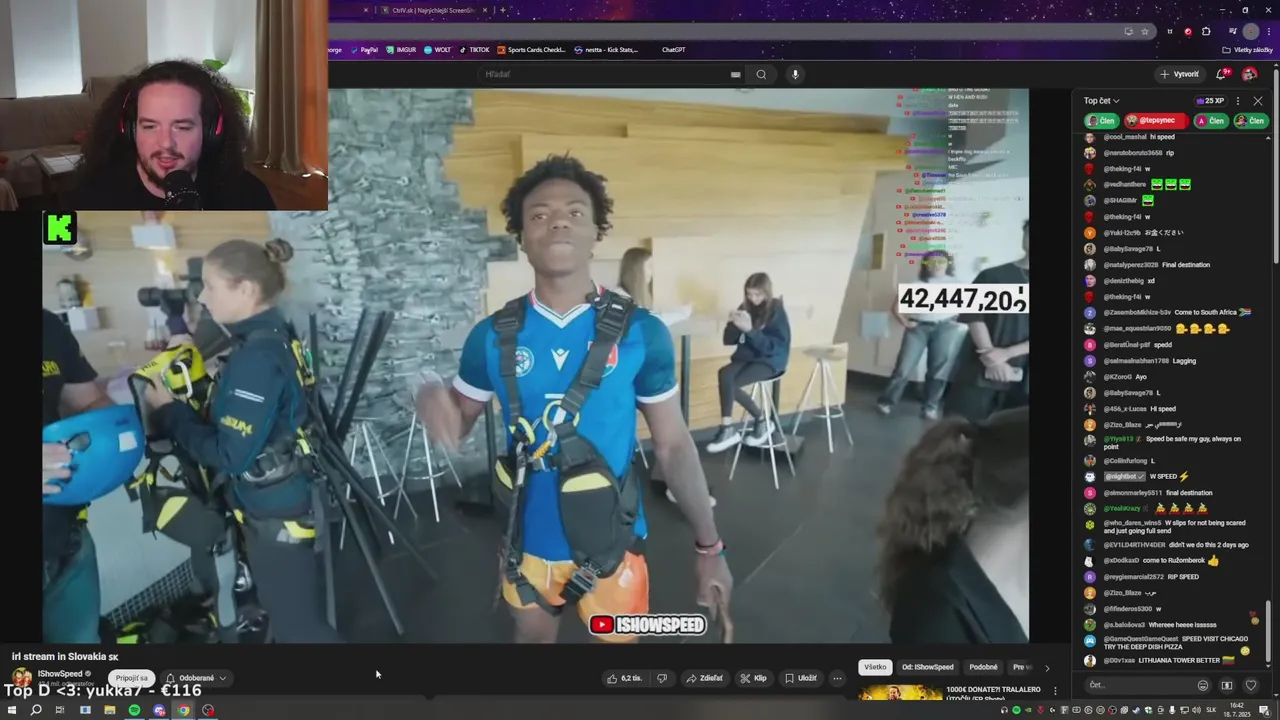Open a new browser tab with plus
Screen dimensions: 1280x720
tap(502, 10)
